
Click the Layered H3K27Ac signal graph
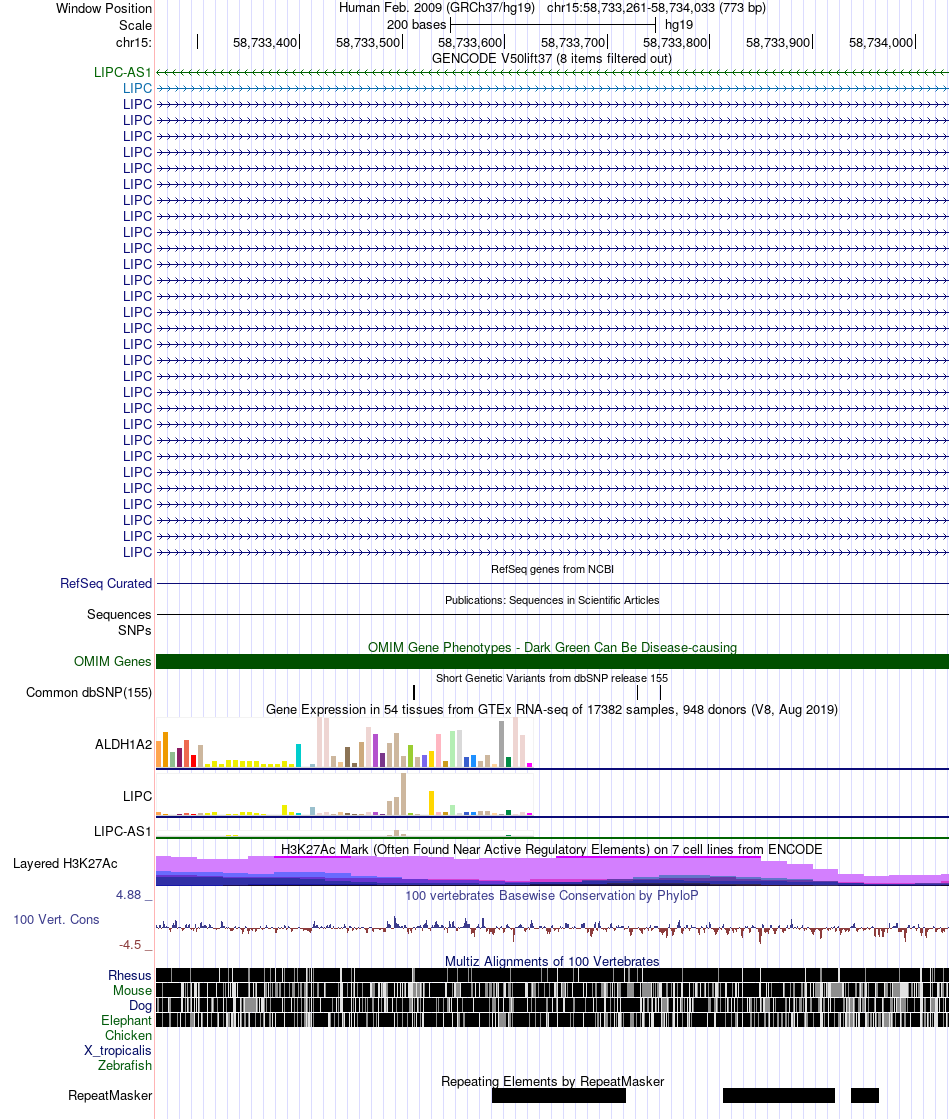click(x=552, y=871)
